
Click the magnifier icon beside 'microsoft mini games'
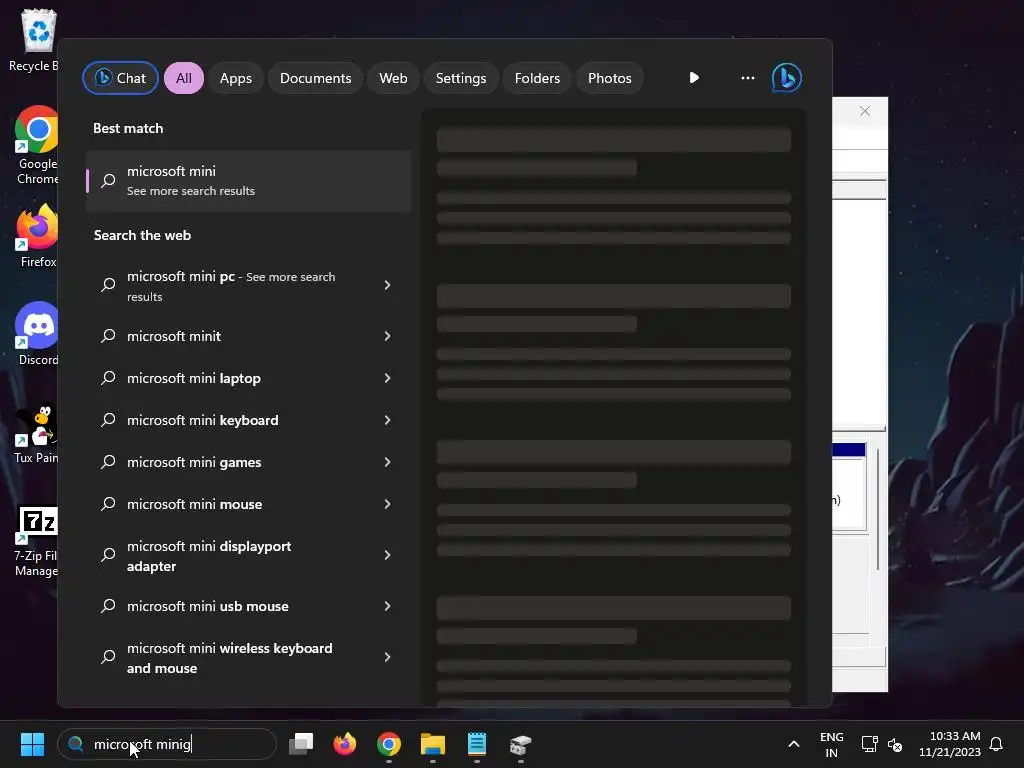click(x=108, y=462)
